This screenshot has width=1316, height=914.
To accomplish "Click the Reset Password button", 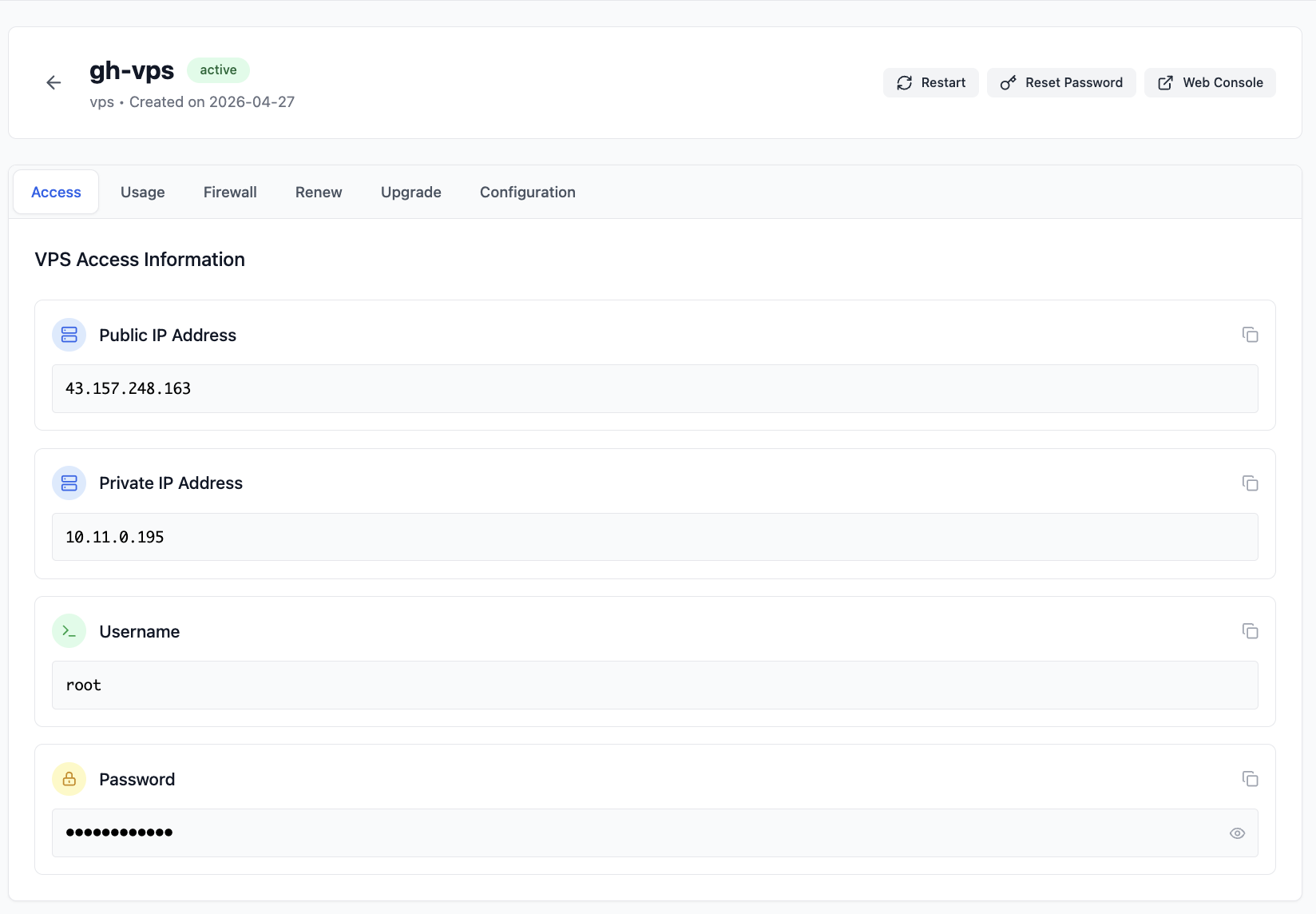I will point(1061,83).
